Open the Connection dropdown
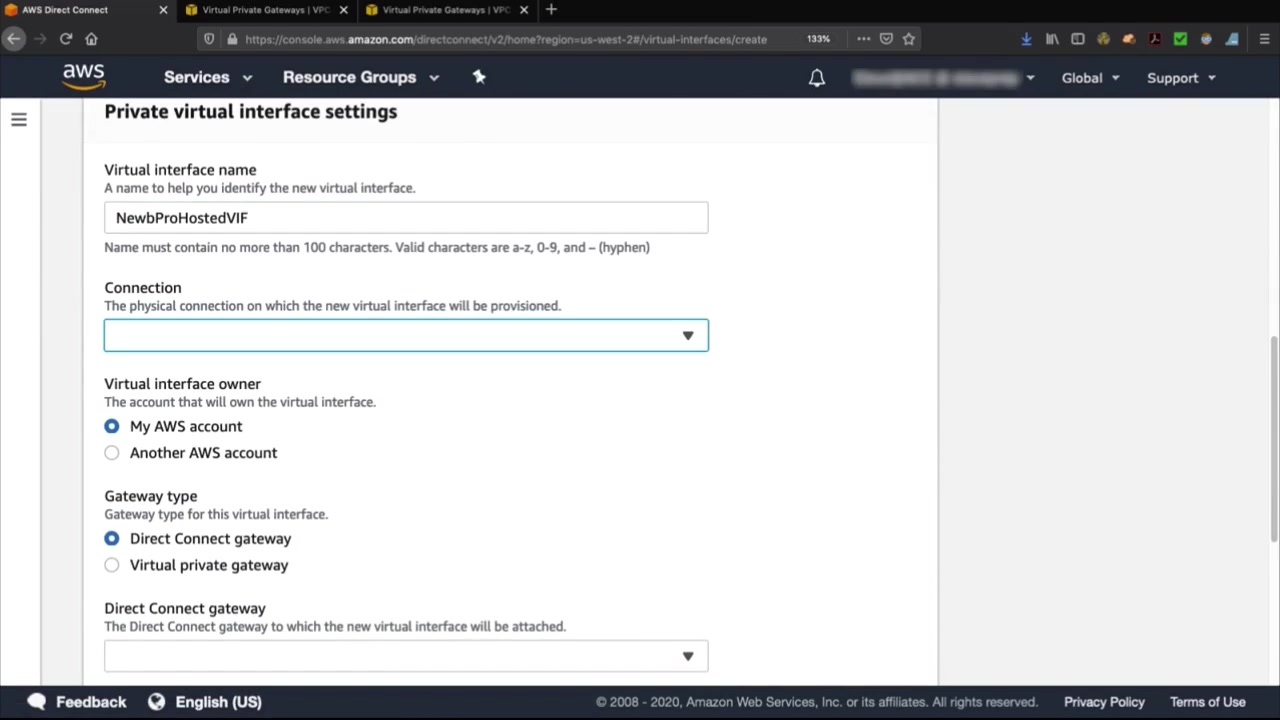This screenshot has width=1280, height=720. click(x=406, y=336)
